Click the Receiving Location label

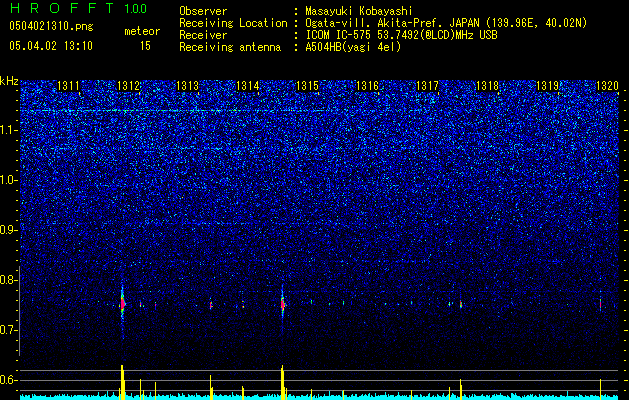tap(233, 23)
